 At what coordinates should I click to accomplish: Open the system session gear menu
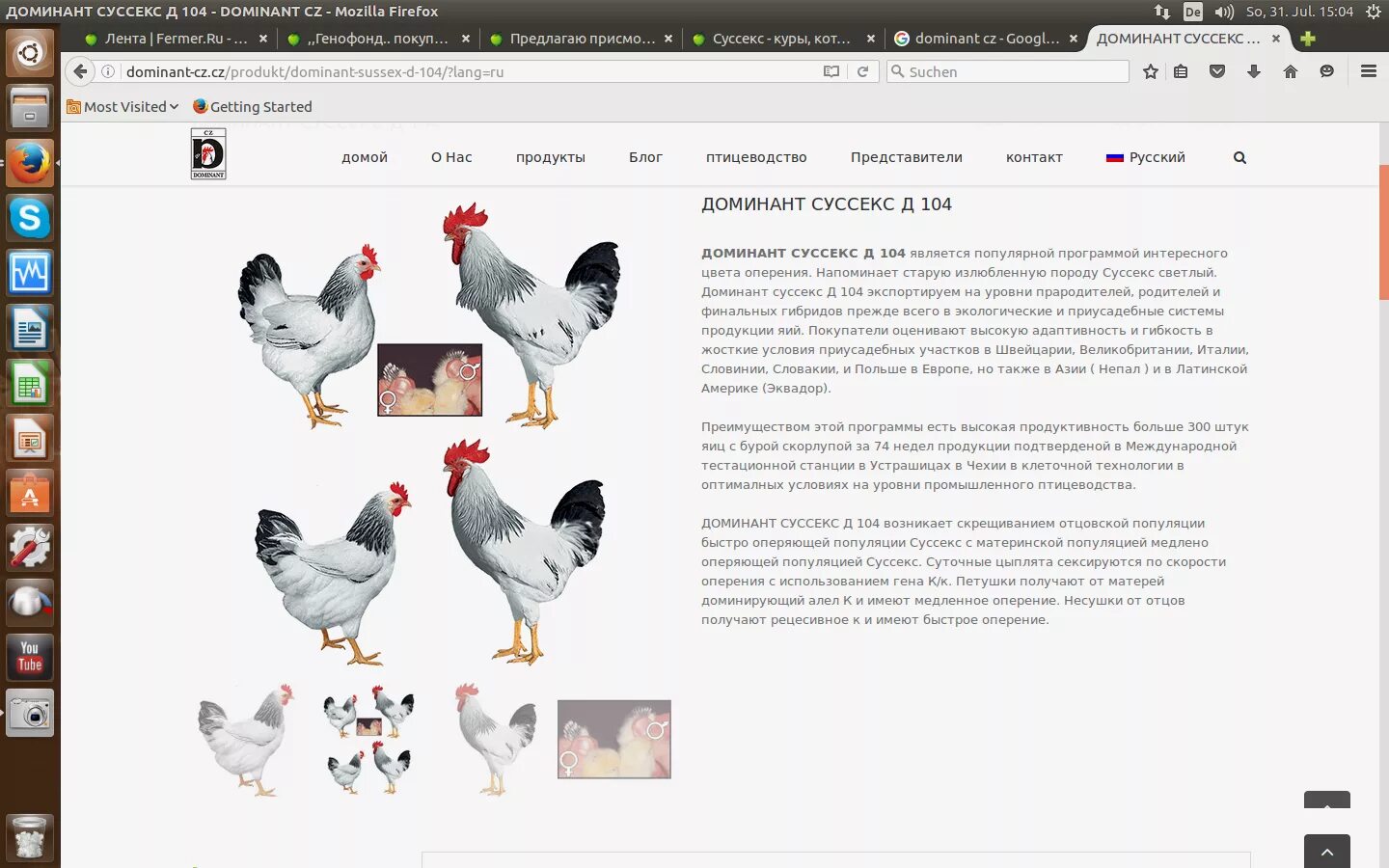click(x=1374, y=12)
